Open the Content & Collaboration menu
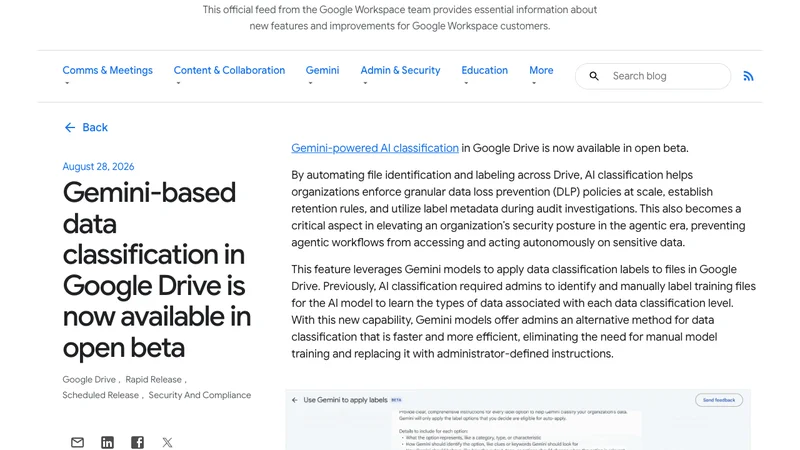Image resolution: width=800 pixels, height=450 pixels. [x=229, y=70]
